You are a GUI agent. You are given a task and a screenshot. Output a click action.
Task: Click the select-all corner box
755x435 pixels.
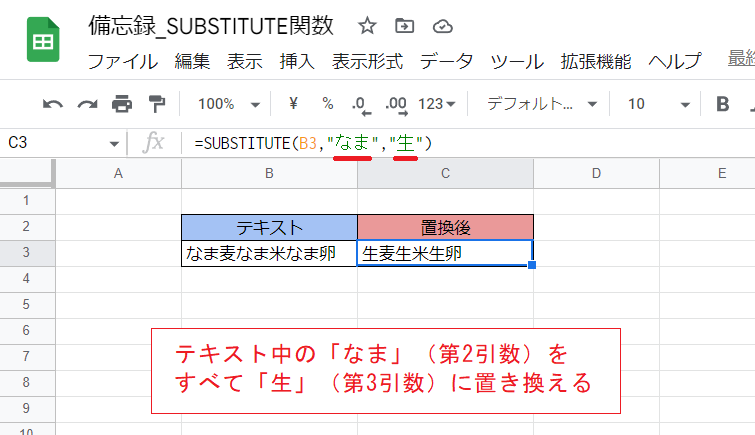27,172
